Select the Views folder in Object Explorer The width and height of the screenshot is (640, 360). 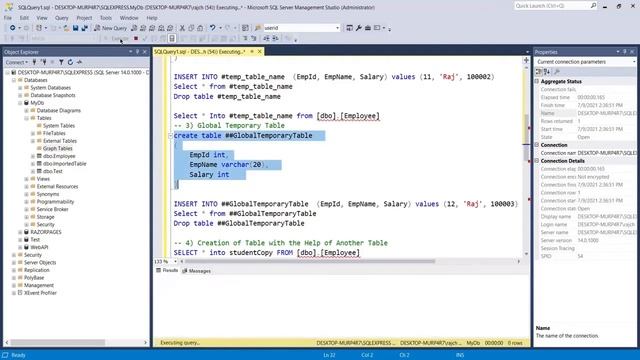pos(43,179)
